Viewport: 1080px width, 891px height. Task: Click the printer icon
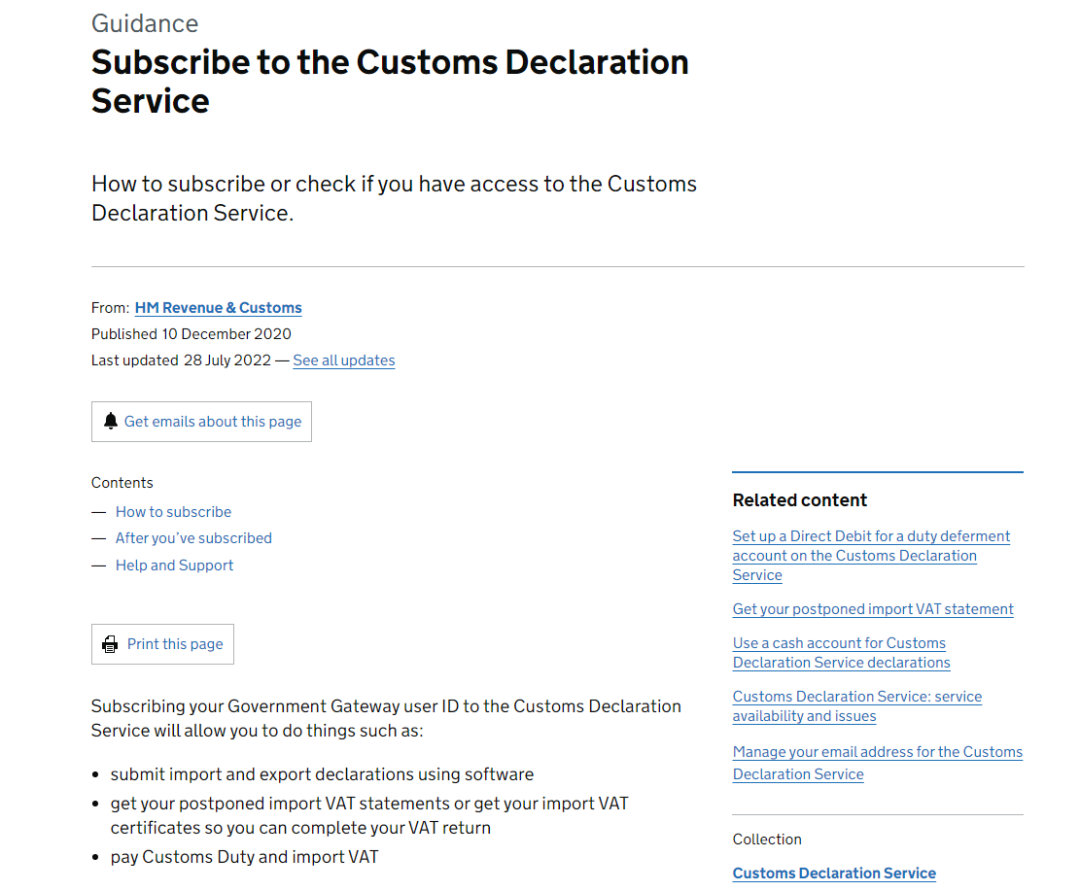[111, 645]
